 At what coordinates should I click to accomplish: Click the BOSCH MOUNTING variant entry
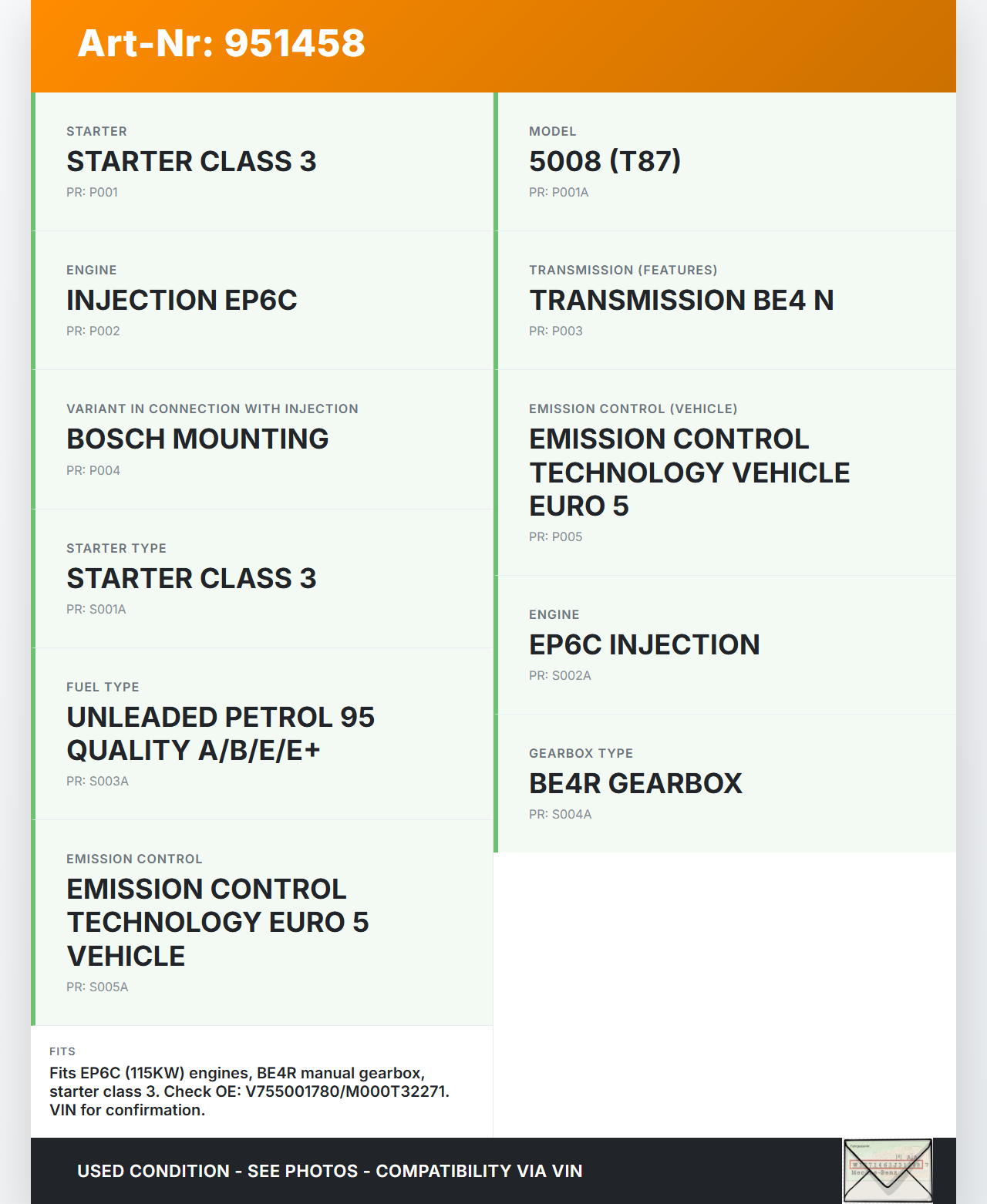(197, 439)
